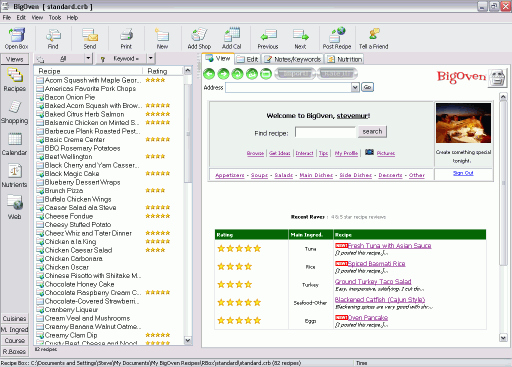Click Tell a Friend icon
The image size is (512, 367).
click(374, 39)
